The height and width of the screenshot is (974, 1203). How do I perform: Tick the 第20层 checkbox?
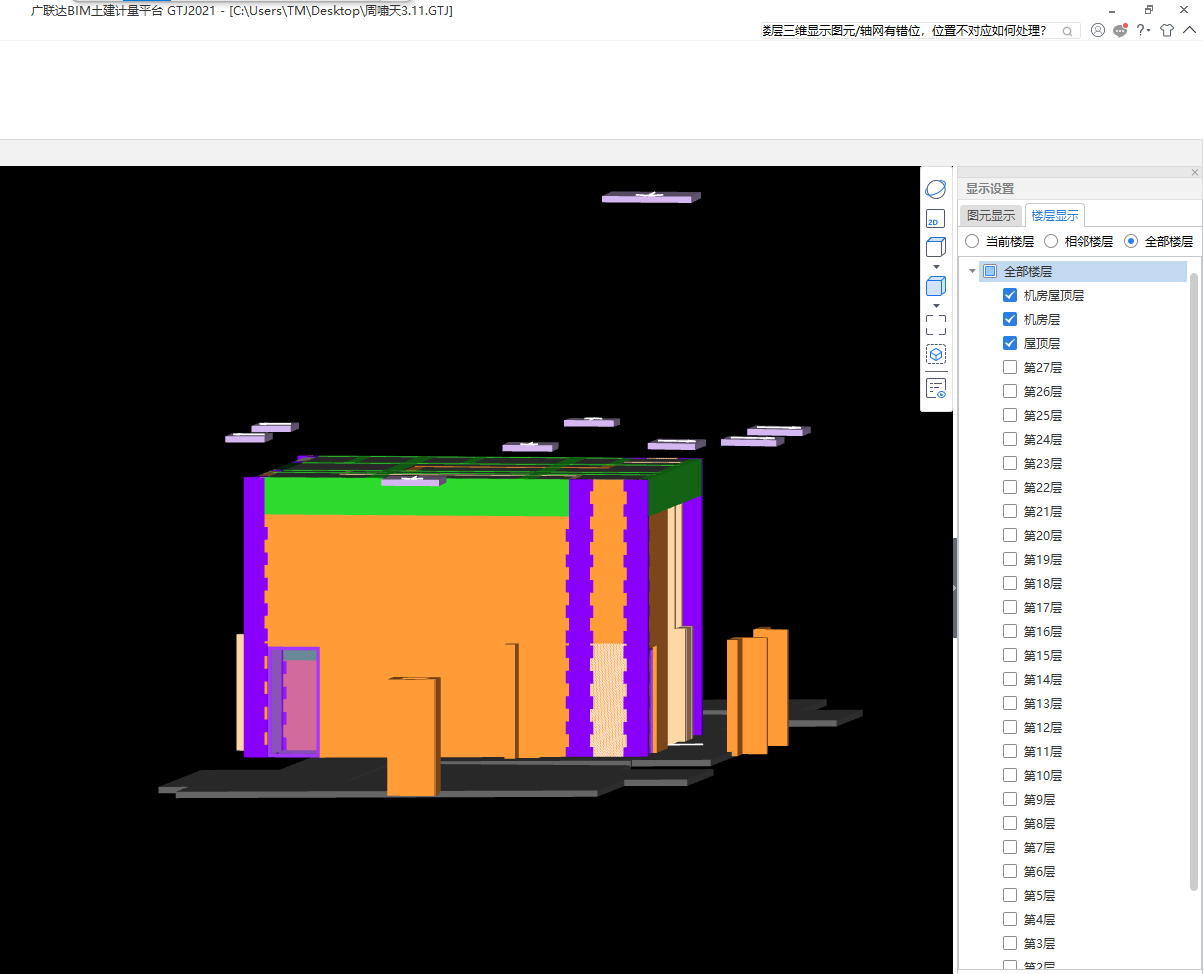(1010, 535)
